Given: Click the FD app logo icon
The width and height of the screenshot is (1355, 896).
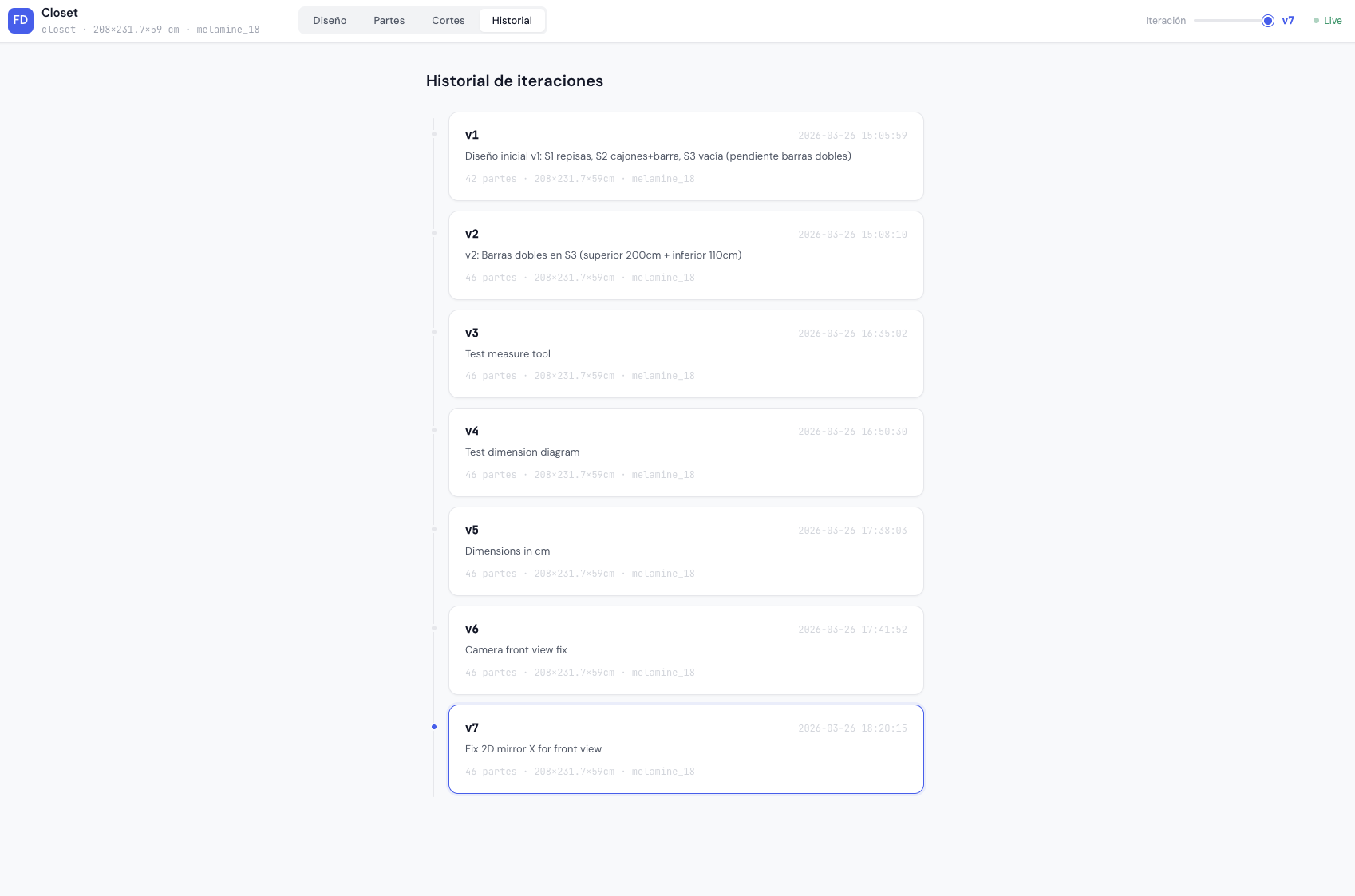Looking at the screenshot, I should 21,21.
